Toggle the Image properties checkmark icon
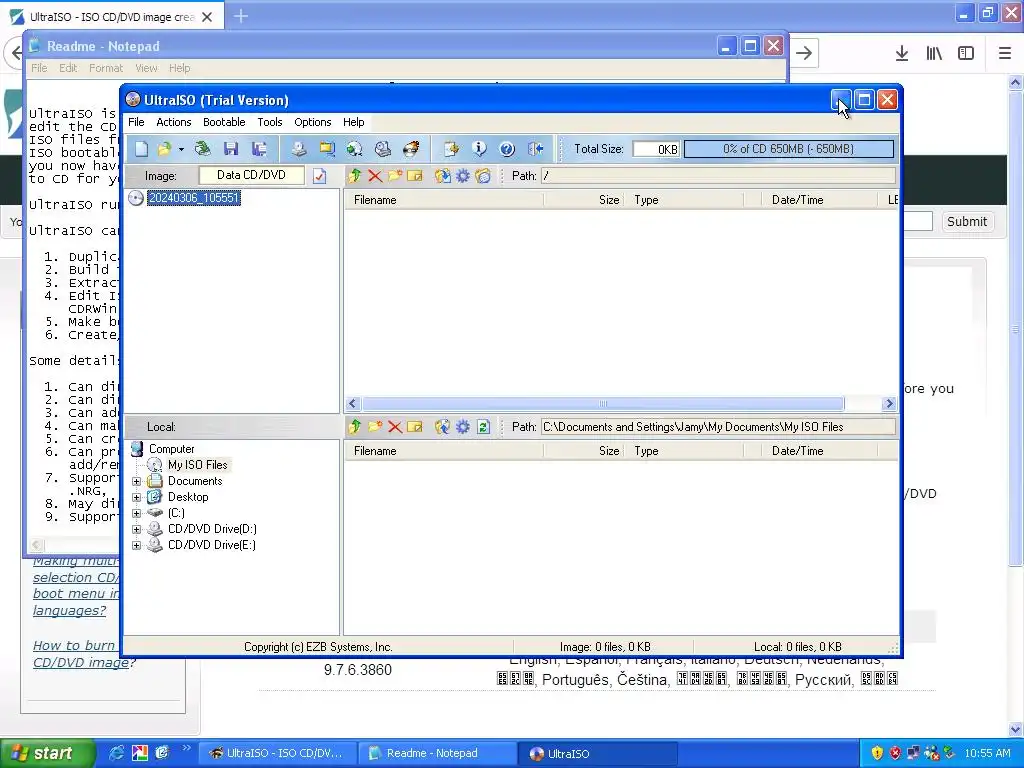This screenshot has width=1024, height=768. (x=319, y=176)
